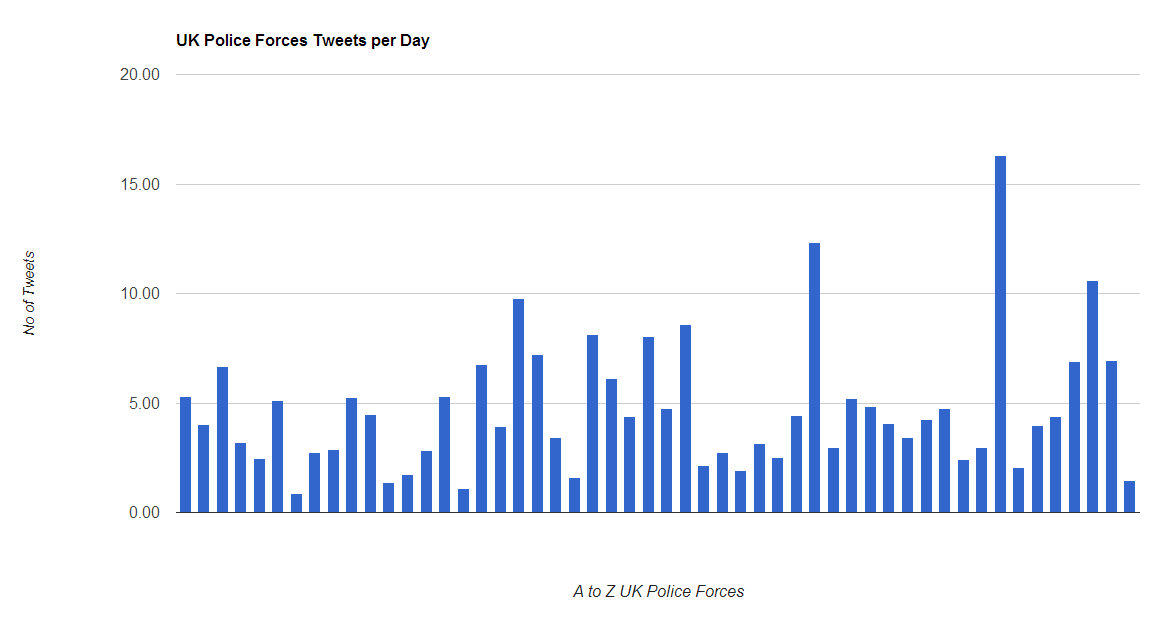Click the 10.00 axis label
This screenshot has width=1166, height=628.
[x=140, y=294]
